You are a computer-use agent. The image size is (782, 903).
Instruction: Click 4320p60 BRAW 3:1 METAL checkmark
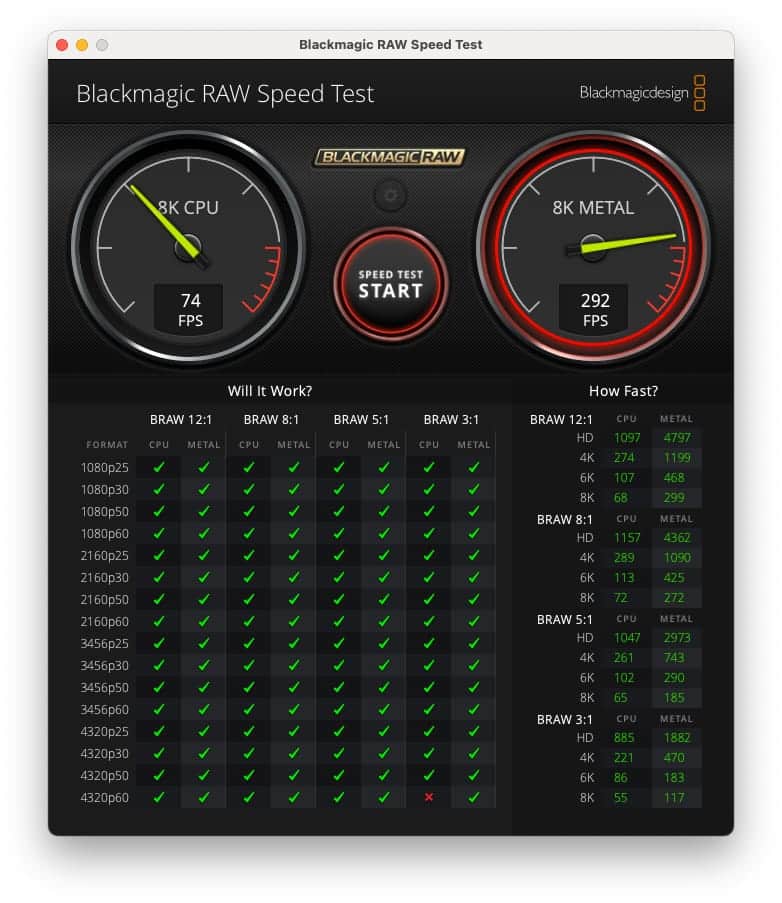(473, 798)
